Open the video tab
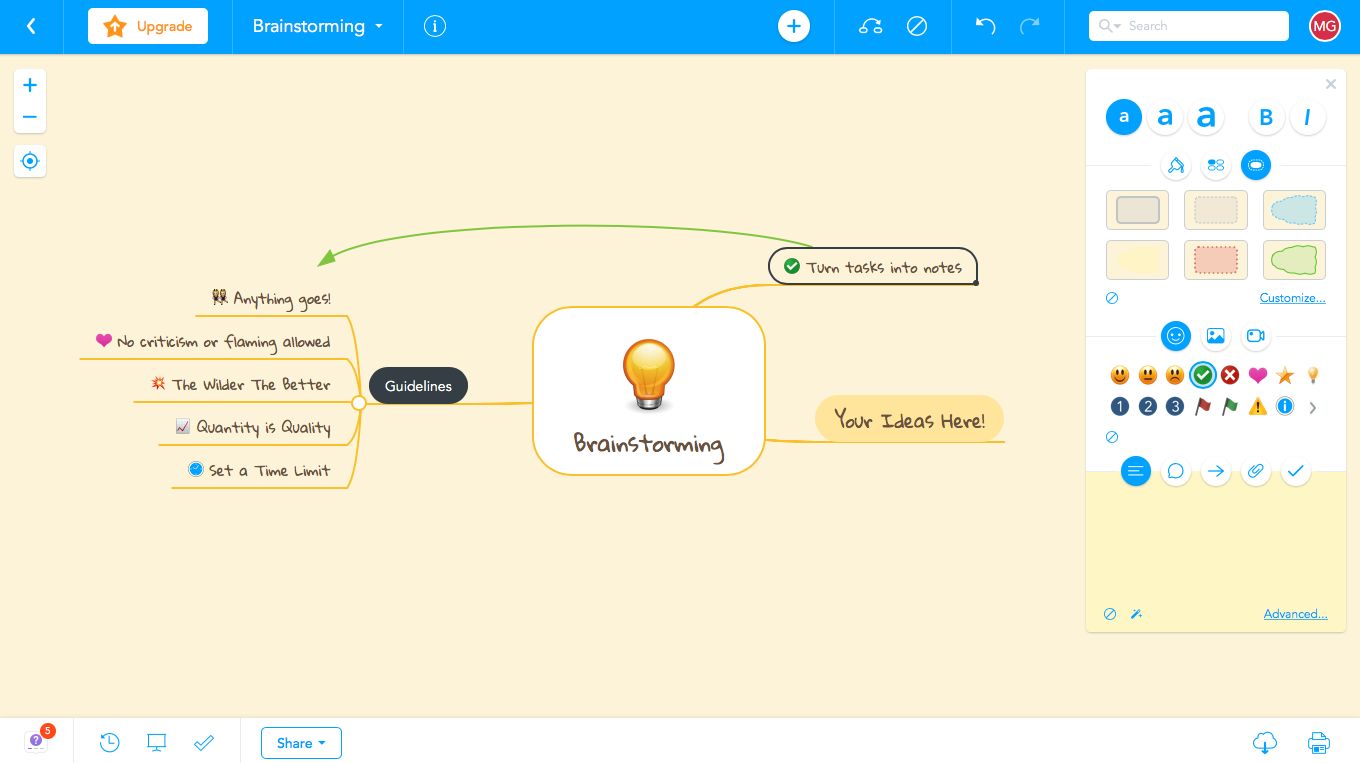This screenshot has width=1360, height=763. point(1256,336)
